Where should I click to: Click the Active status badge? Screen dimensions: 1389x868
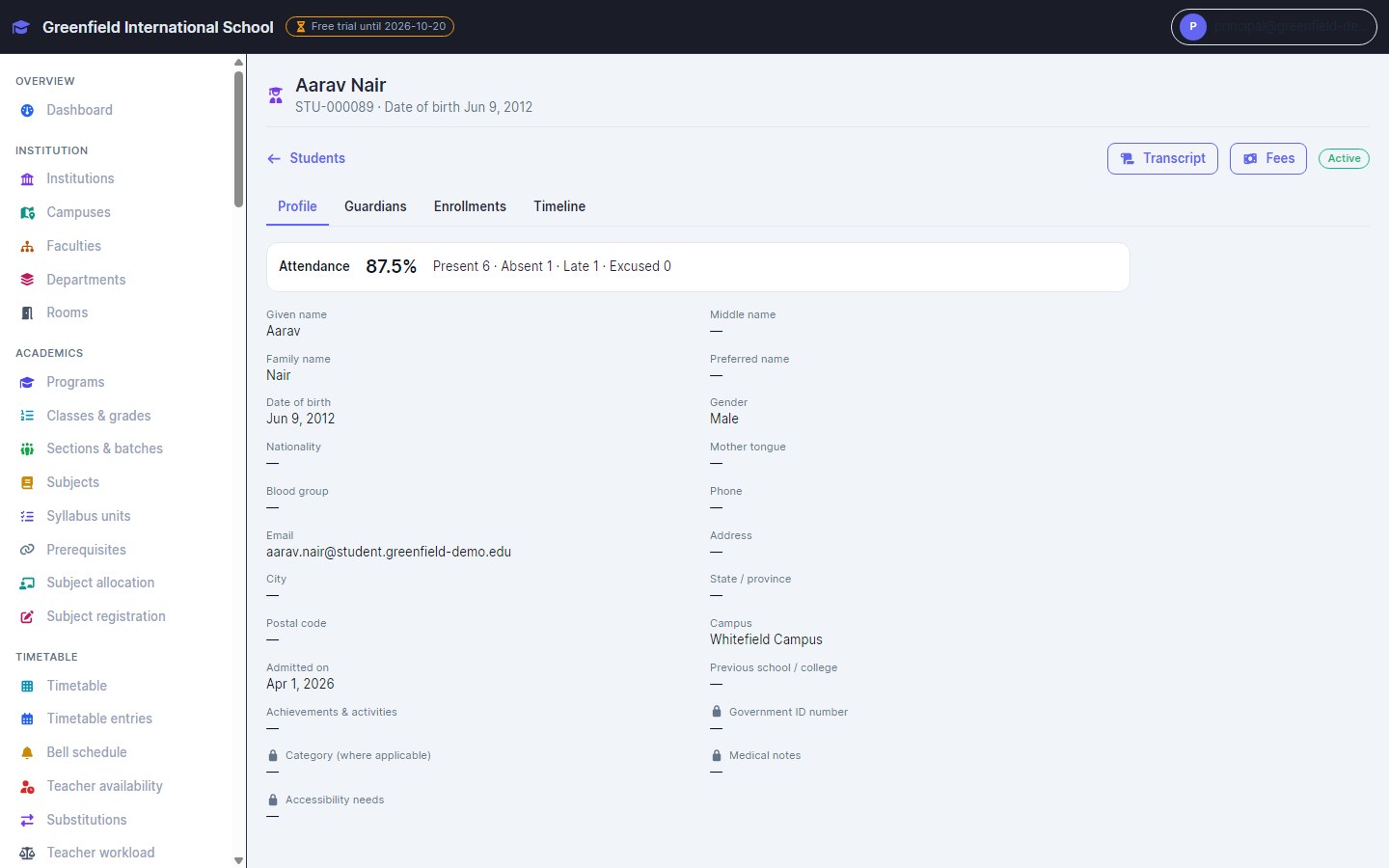tap(1344, 159)
